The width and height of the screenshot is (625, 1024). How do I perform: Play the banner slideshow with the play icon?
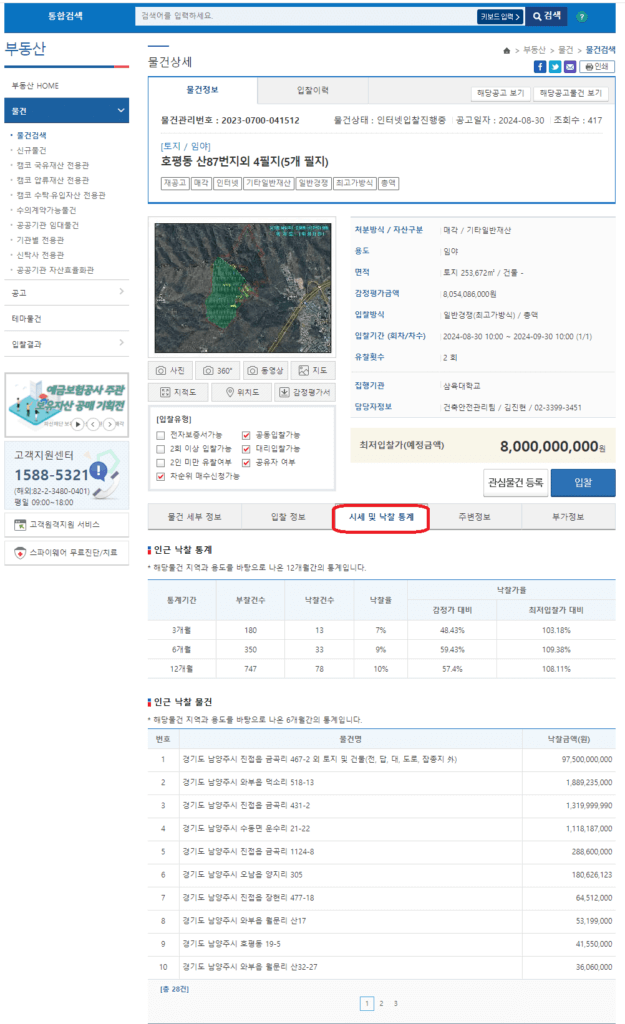78,424
